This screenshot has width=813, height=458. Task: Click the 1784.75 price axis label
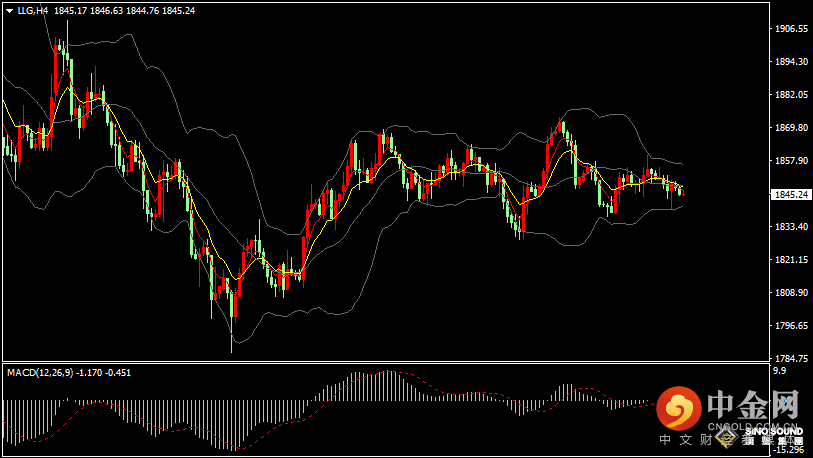(x=791, y=358)
